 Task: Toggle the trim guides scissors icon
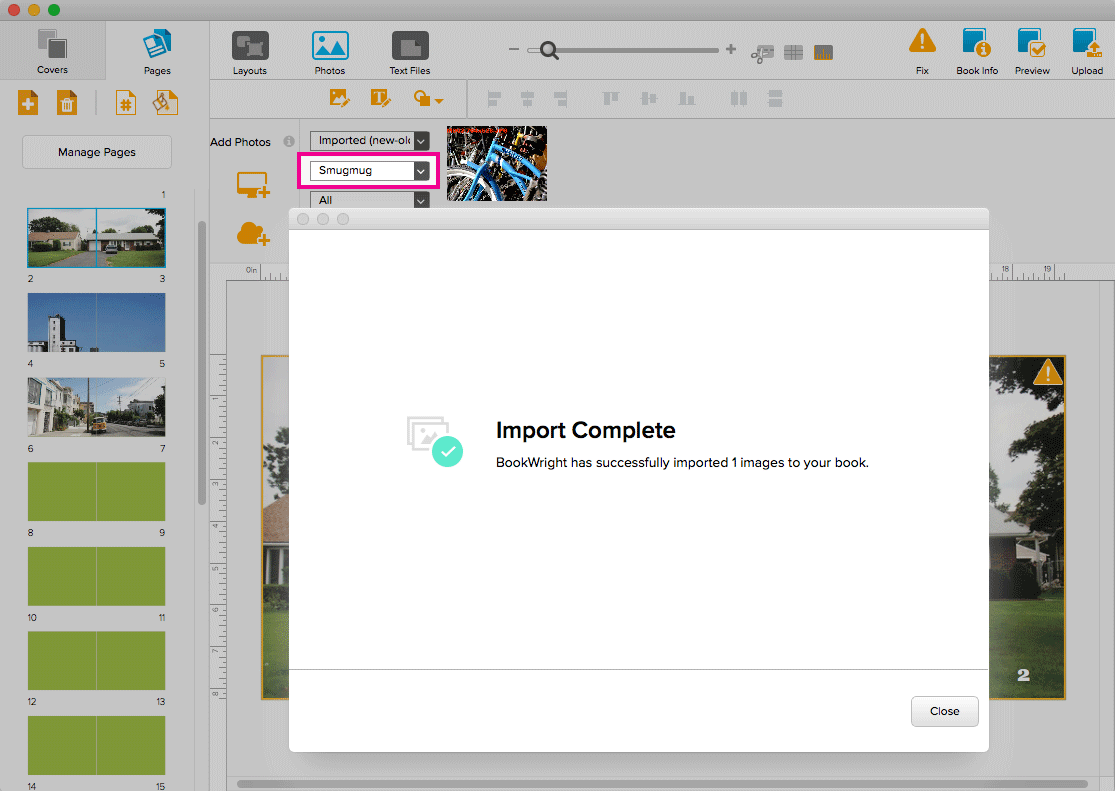point(762,53)
